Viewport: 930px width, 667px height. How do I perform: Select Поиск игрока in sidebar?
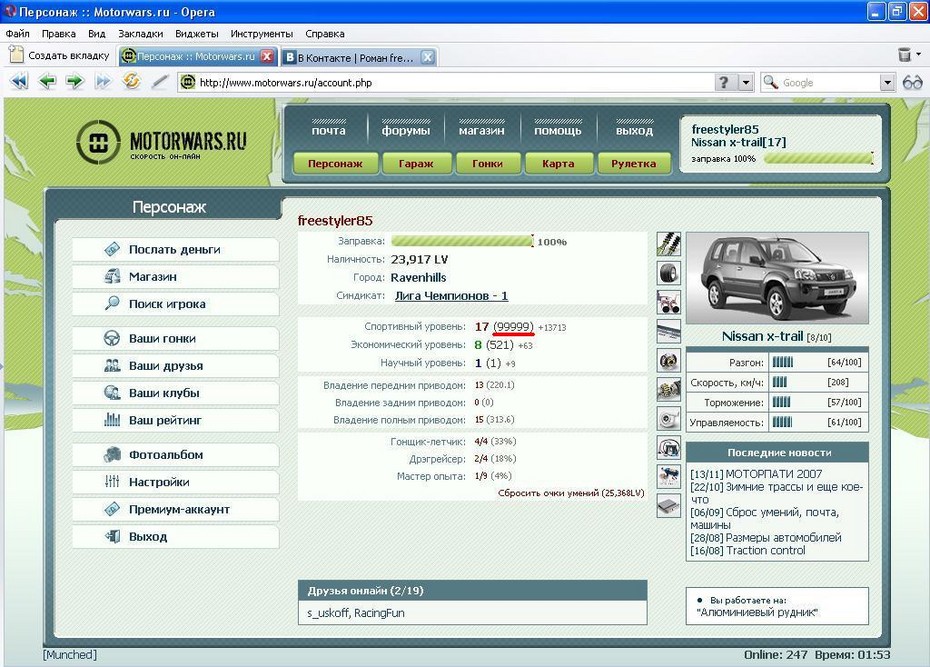click(x=176, y=304)
